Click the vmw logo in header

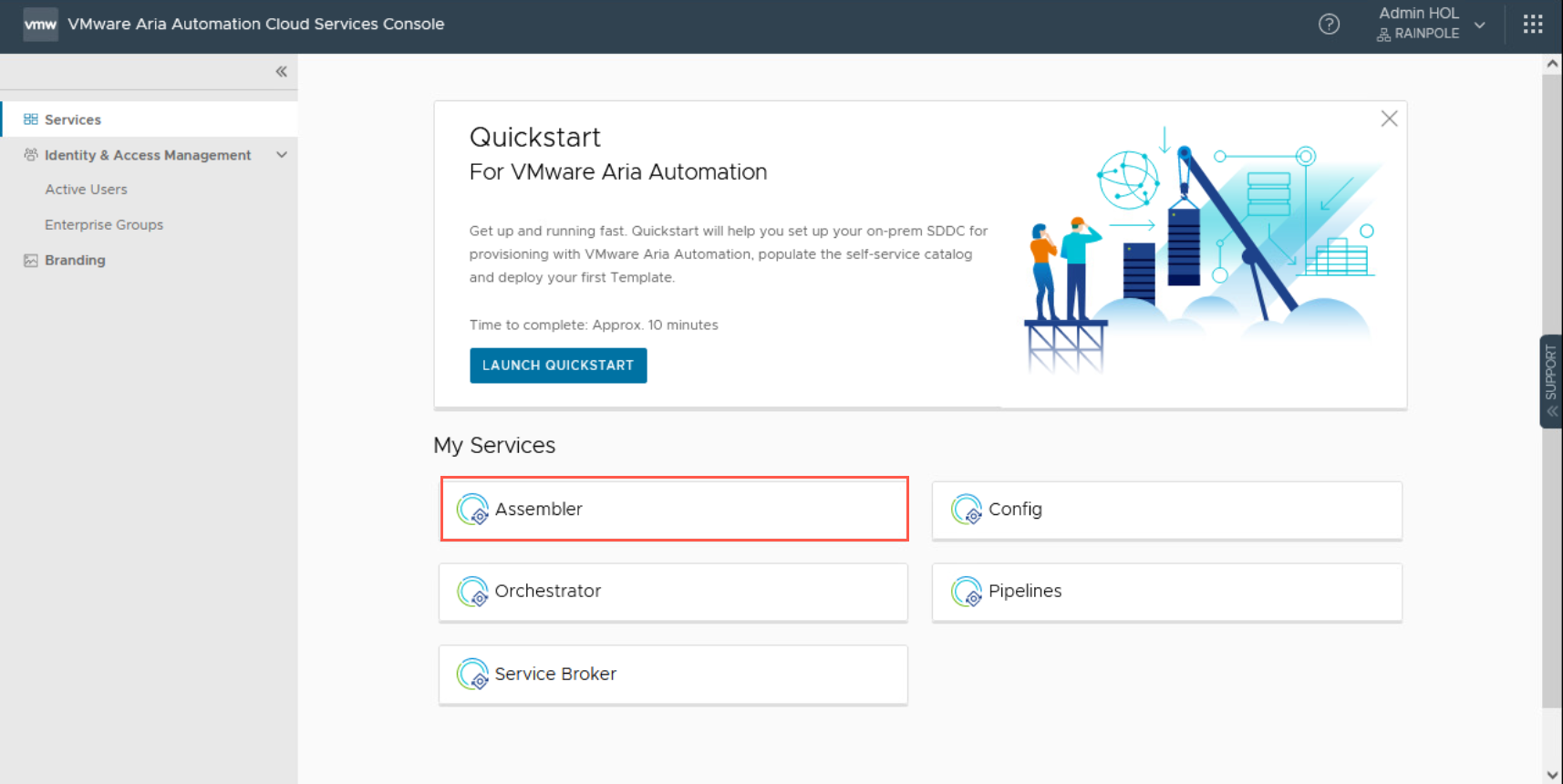pos(40,25)
